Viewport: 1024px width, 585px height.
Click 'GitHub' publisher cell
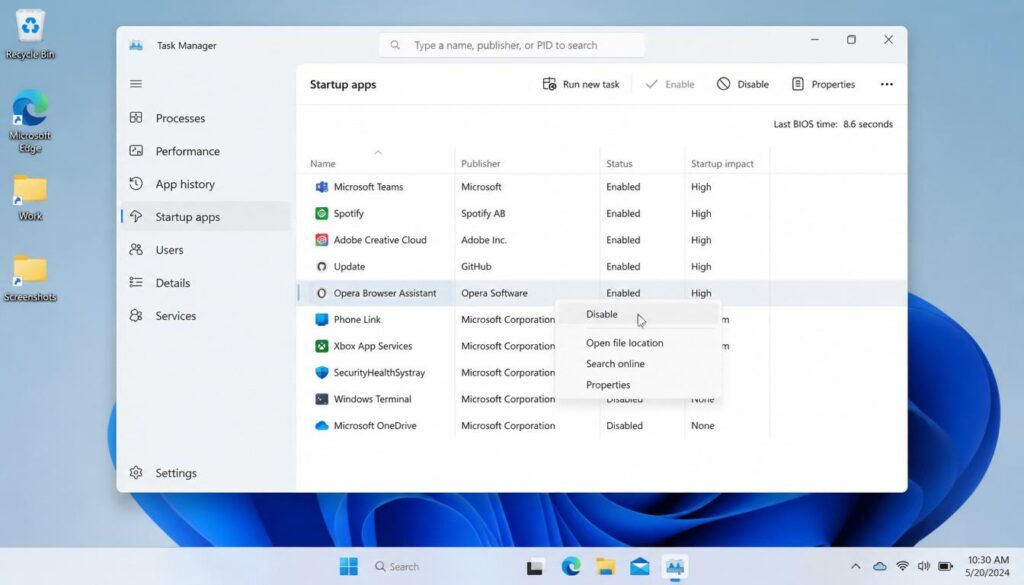point(476,266)
